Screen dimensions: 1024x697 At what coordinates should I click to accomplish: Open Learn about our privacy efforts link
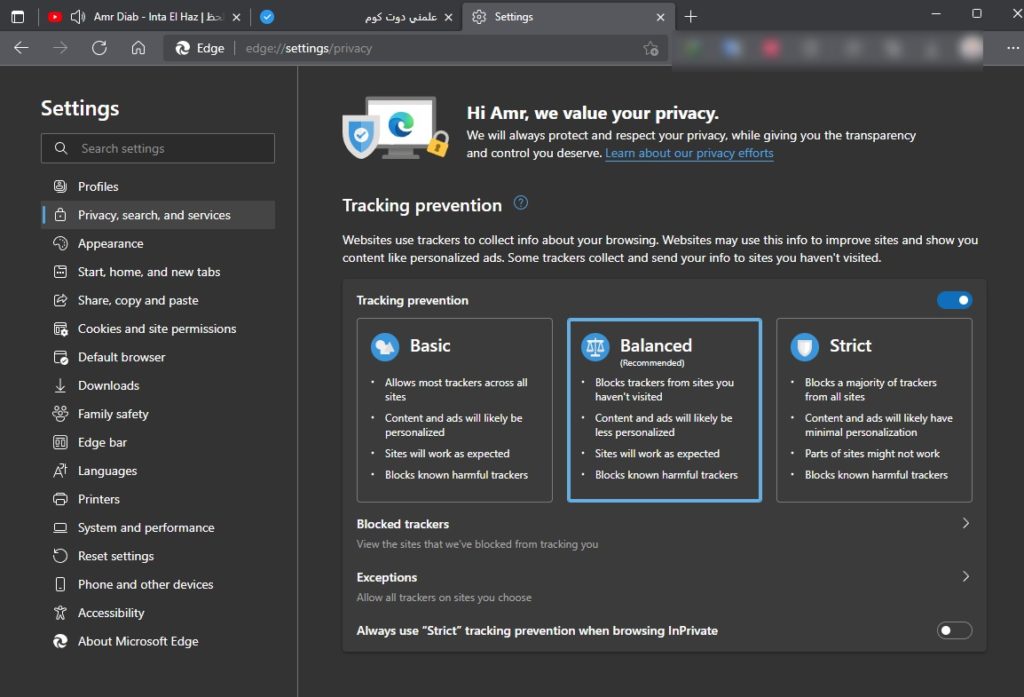click(x=689, y=153)
